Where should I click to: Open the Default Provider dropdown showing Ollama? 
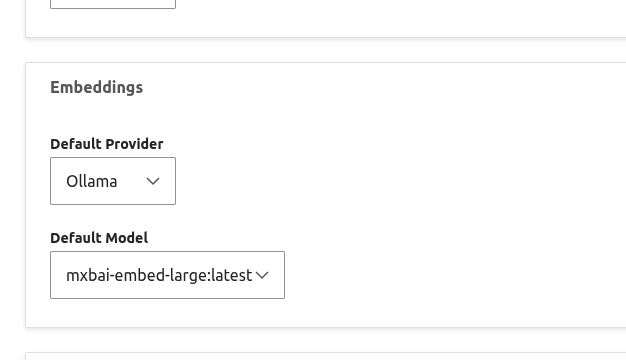click(x=113, y=181)
